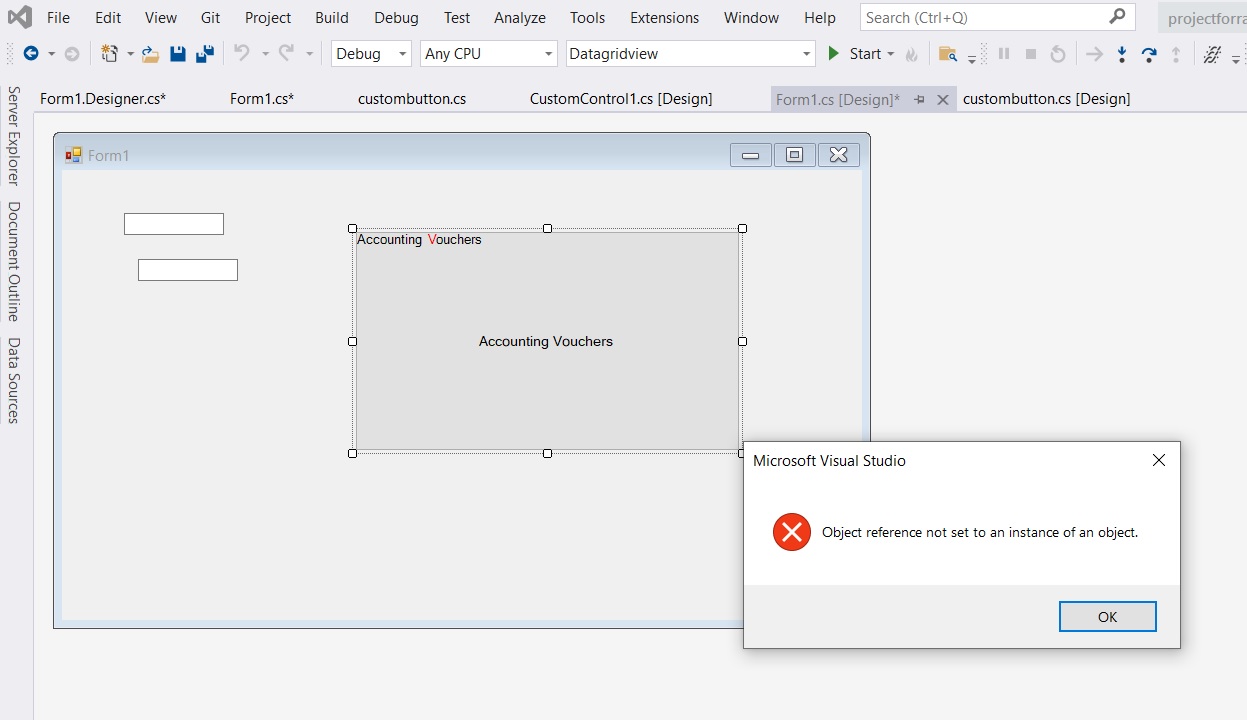The width and height of the screenshot is (1247, 720).
Task: Open the Server Explorer side panel
Action: pyautogui.click(x=14, y=136)
